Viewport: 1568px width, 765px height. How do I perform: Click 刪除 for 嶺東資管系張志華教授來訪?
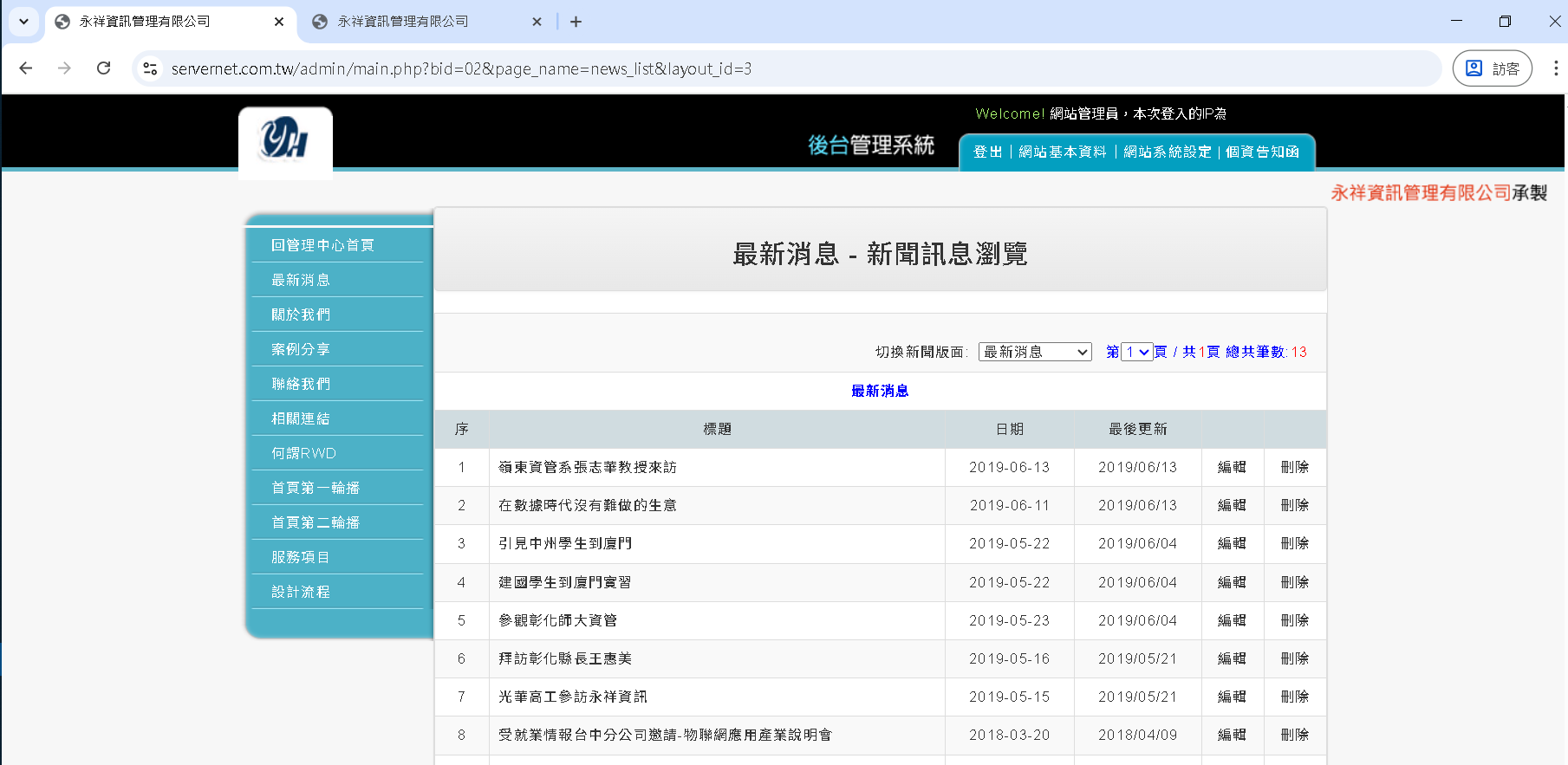pyautogui.click(x=1295, y=467)
